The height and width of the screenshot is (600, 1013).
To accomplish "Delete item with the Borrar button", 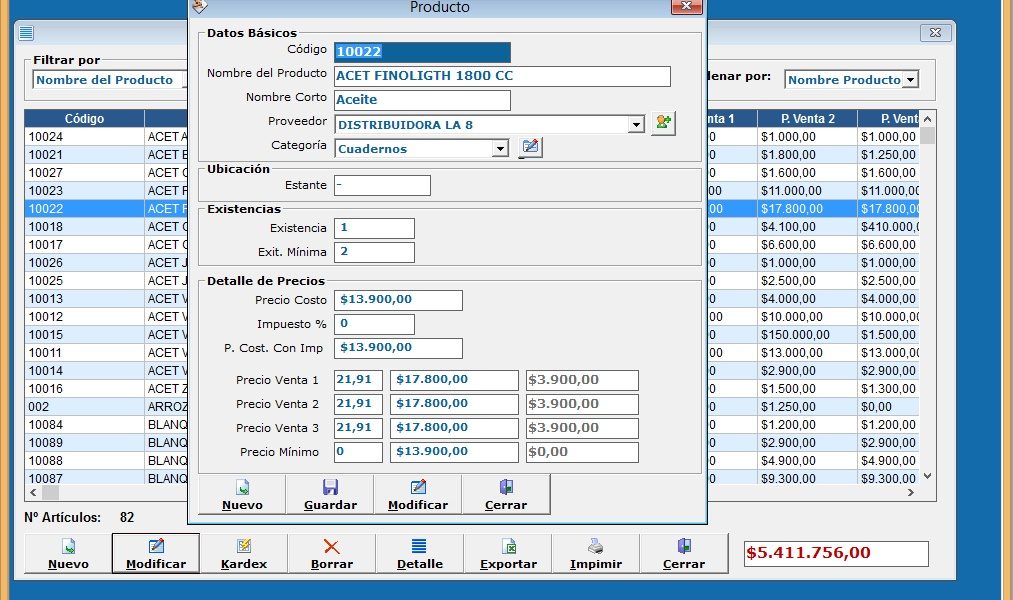I will (331, 554).
